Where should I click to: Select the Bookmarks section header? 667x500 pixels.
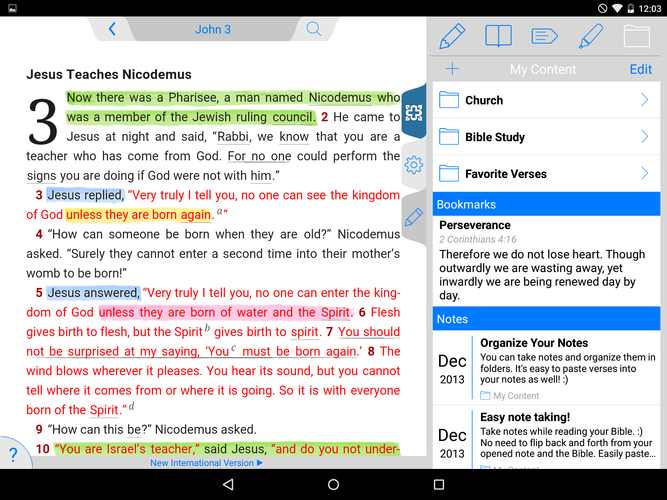tap(546, 204)
